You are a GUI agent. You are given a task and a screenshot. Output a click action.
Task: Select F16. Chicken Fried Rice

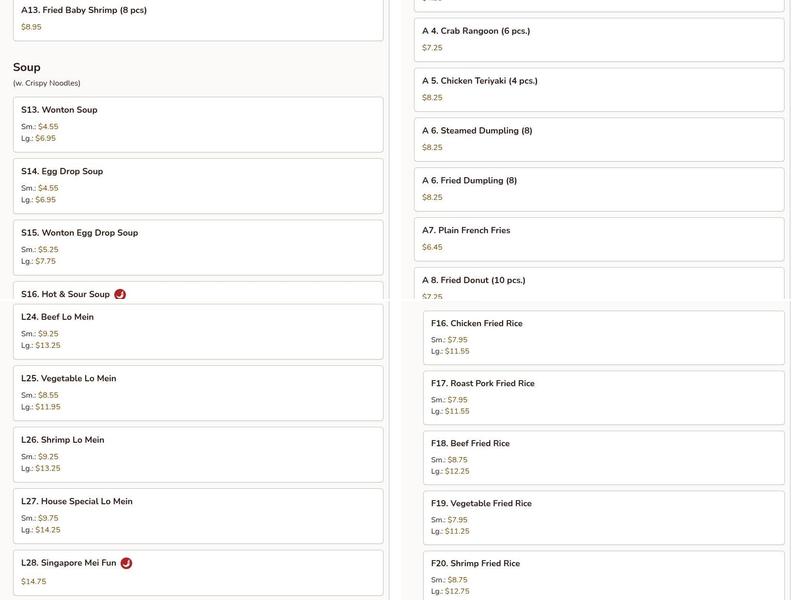pyautogui.click(x=603, y=337)
